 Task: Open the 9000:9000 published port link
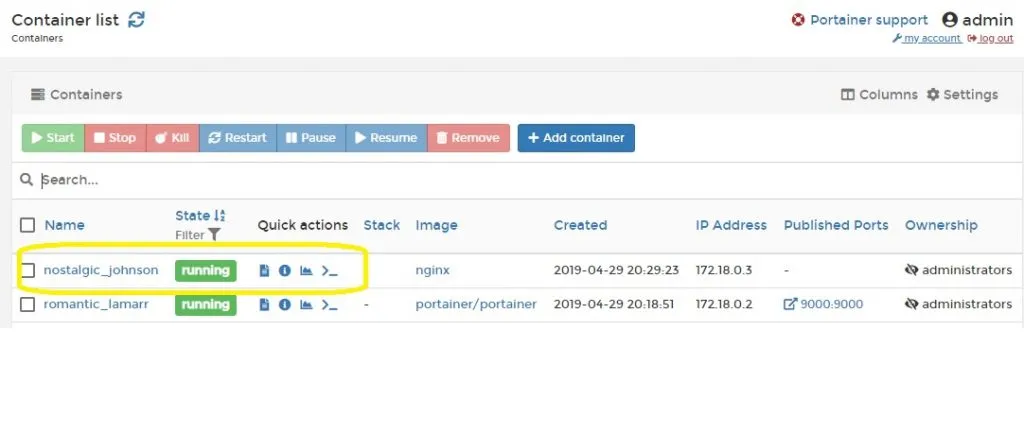coord(824,304)
